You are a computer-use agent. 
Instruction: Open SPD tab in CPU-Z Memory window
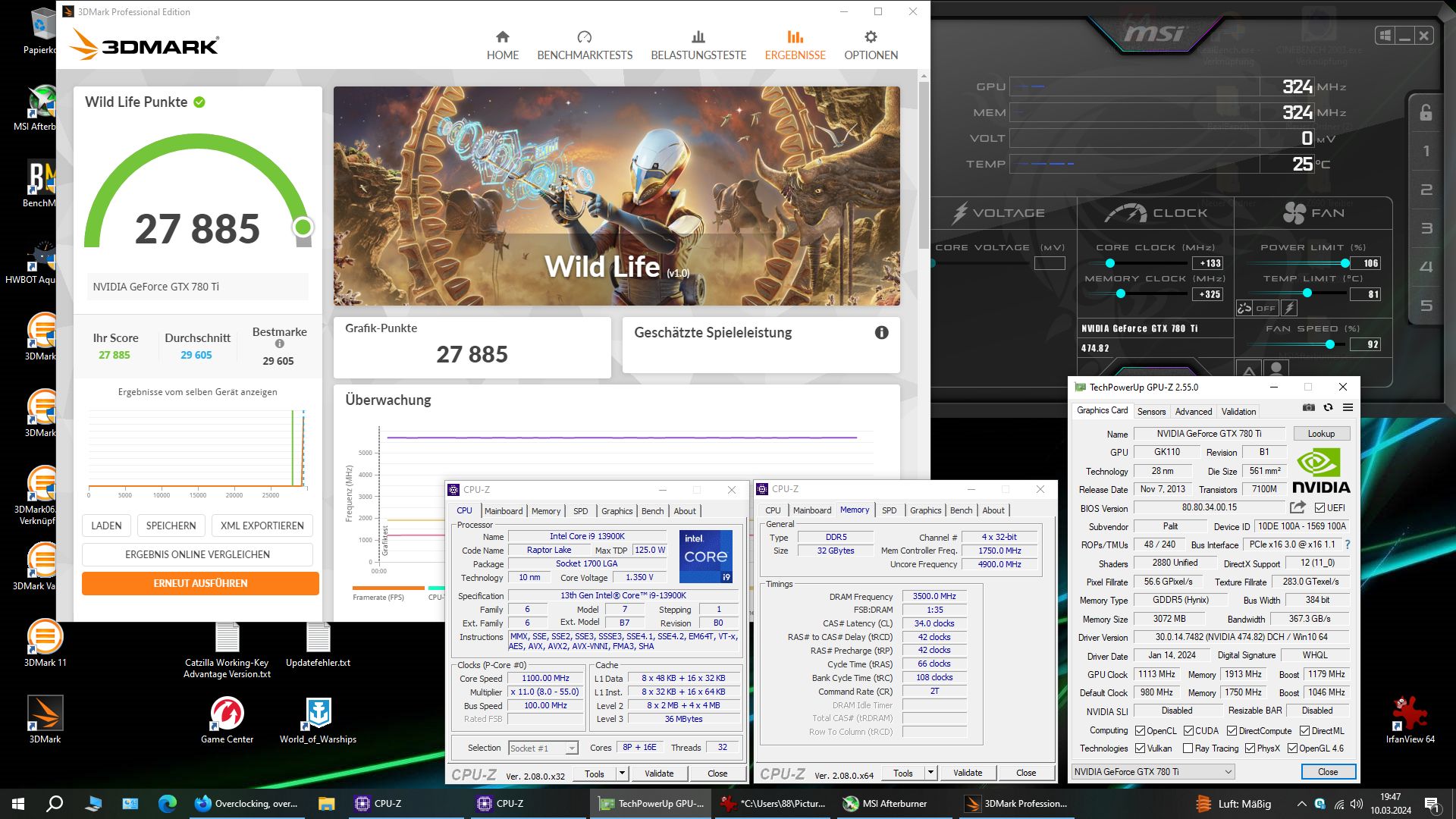click(889, 510)
